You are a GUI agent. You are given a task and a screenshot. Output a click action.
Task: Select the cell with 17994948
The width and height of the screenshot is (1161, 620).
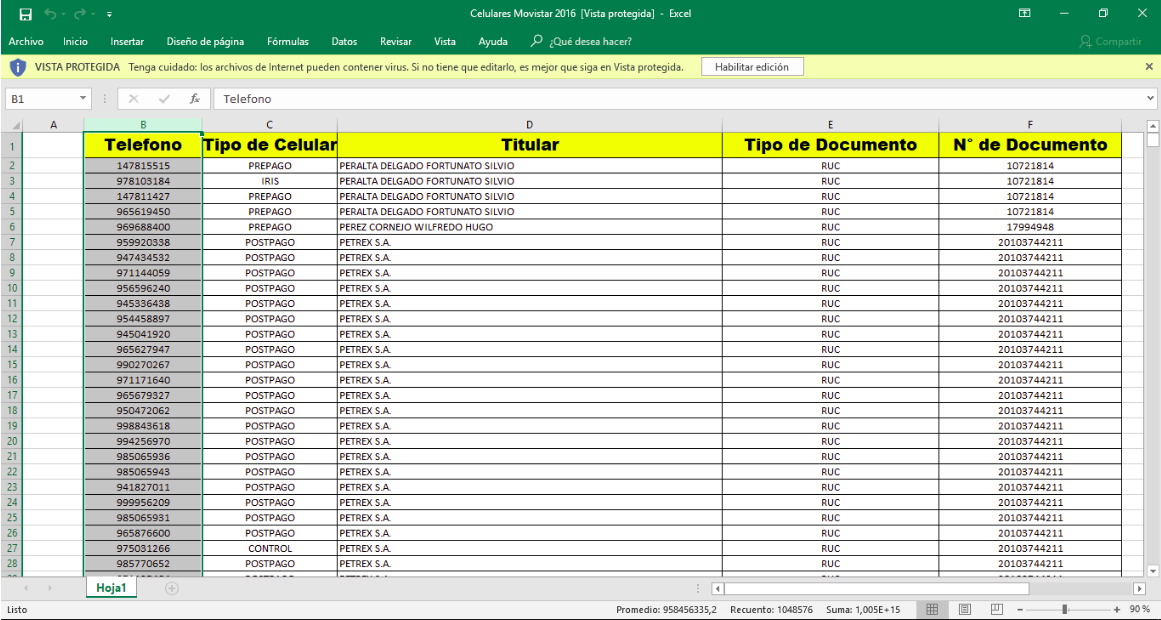tap(1030, 227)
